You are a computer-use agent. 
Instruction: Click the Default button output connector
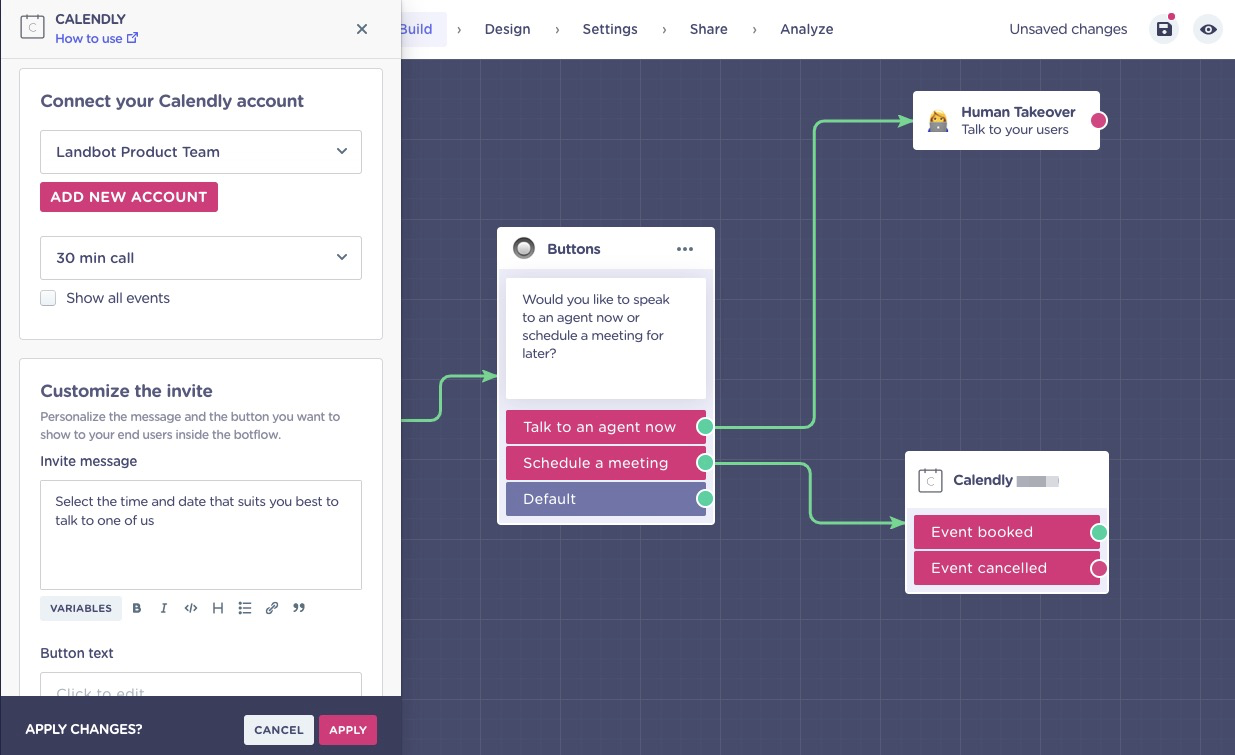(x=705, y=499)
